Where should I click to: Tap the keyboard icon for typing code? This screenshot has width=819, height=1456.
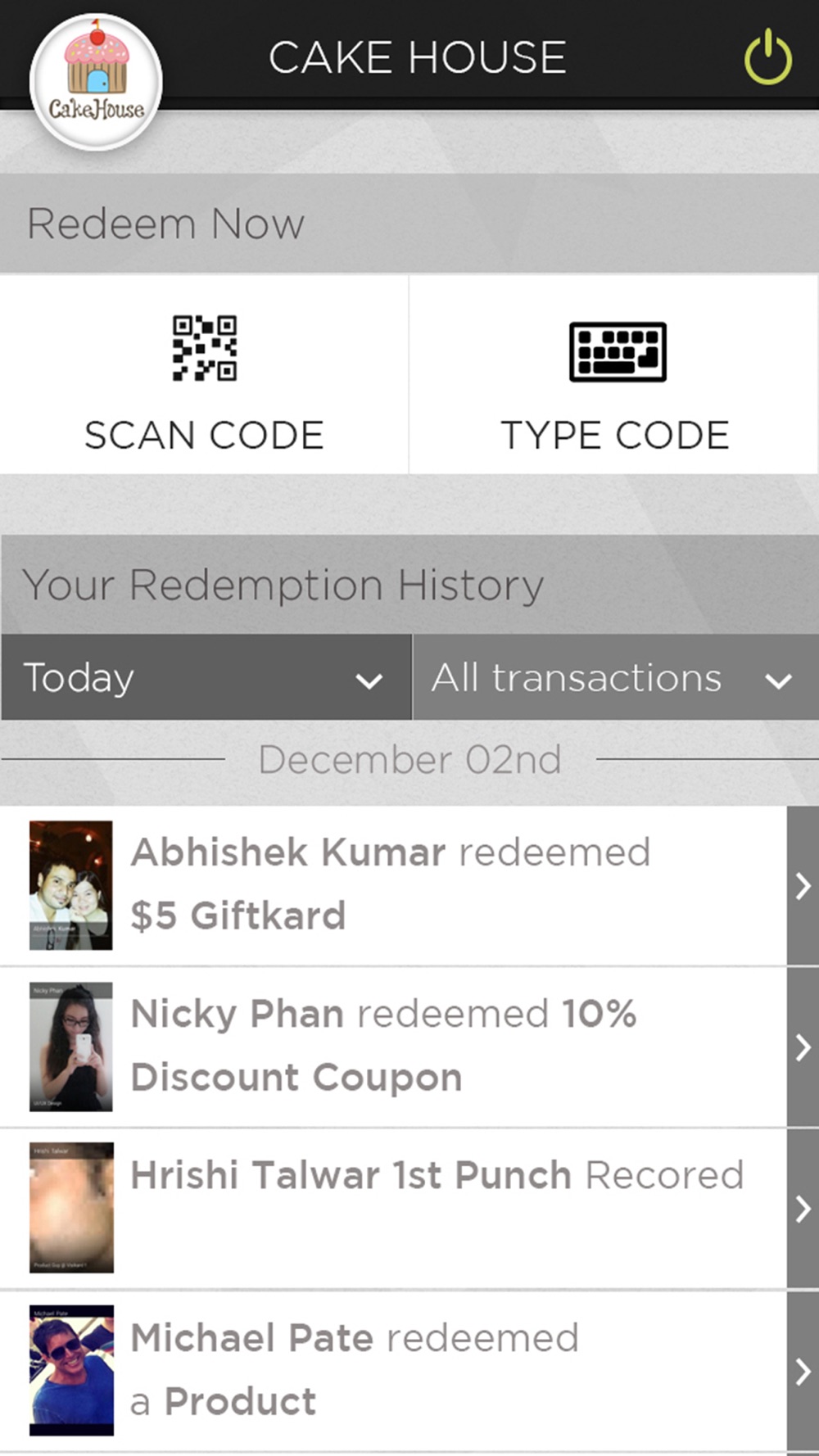click(x=618, y=351)
